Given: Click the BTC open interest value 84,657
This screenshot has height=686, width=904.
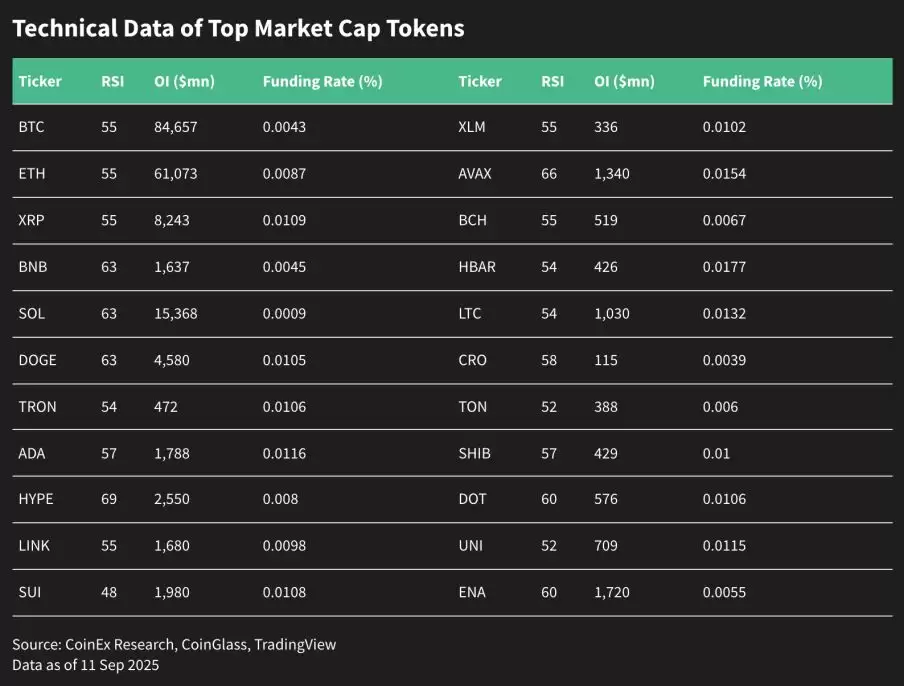Looking at the screenshot, I should pos(177,128).
